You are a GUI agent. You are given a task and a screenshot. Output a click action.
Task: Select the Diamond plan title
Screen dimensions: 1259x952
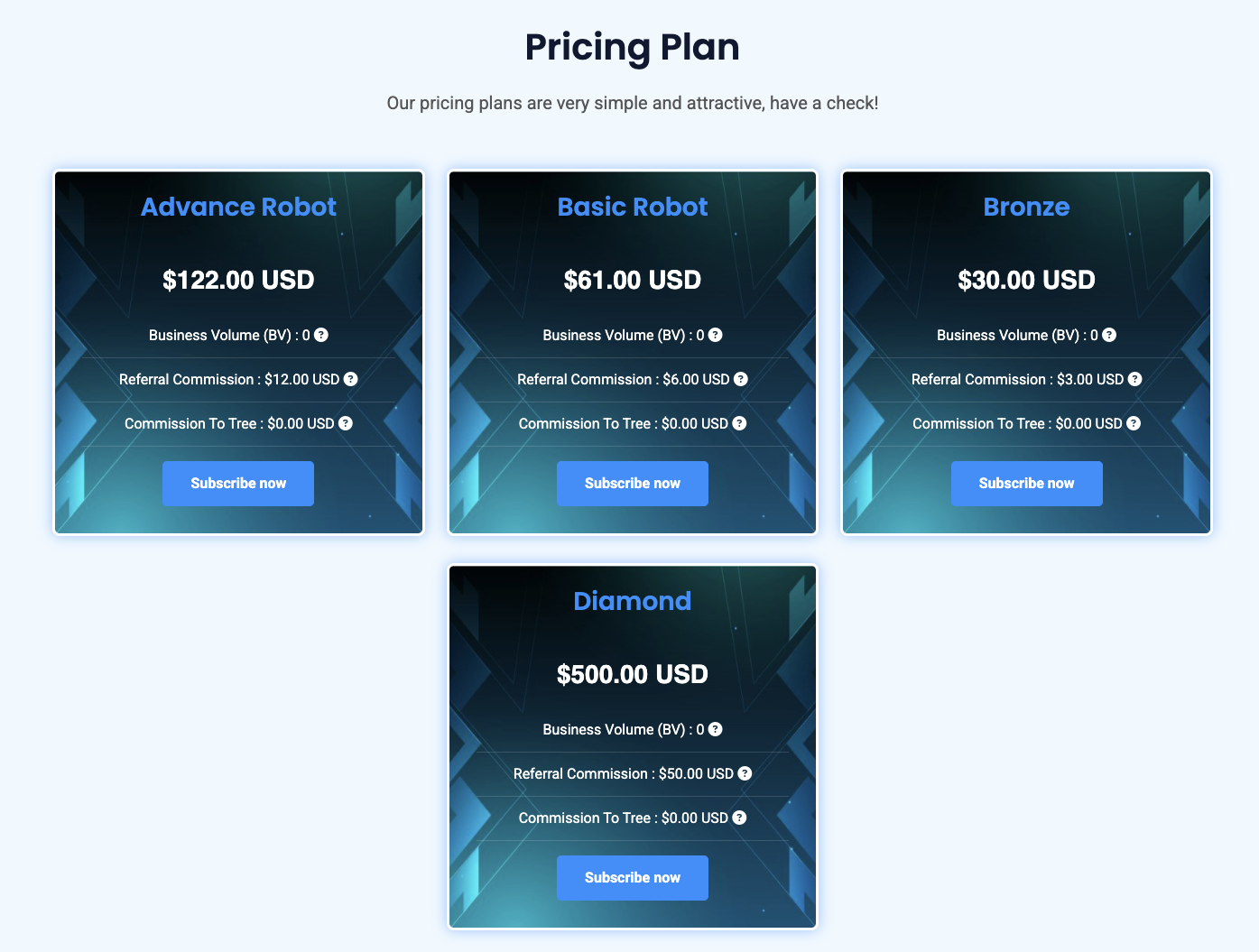click(633, 601)
